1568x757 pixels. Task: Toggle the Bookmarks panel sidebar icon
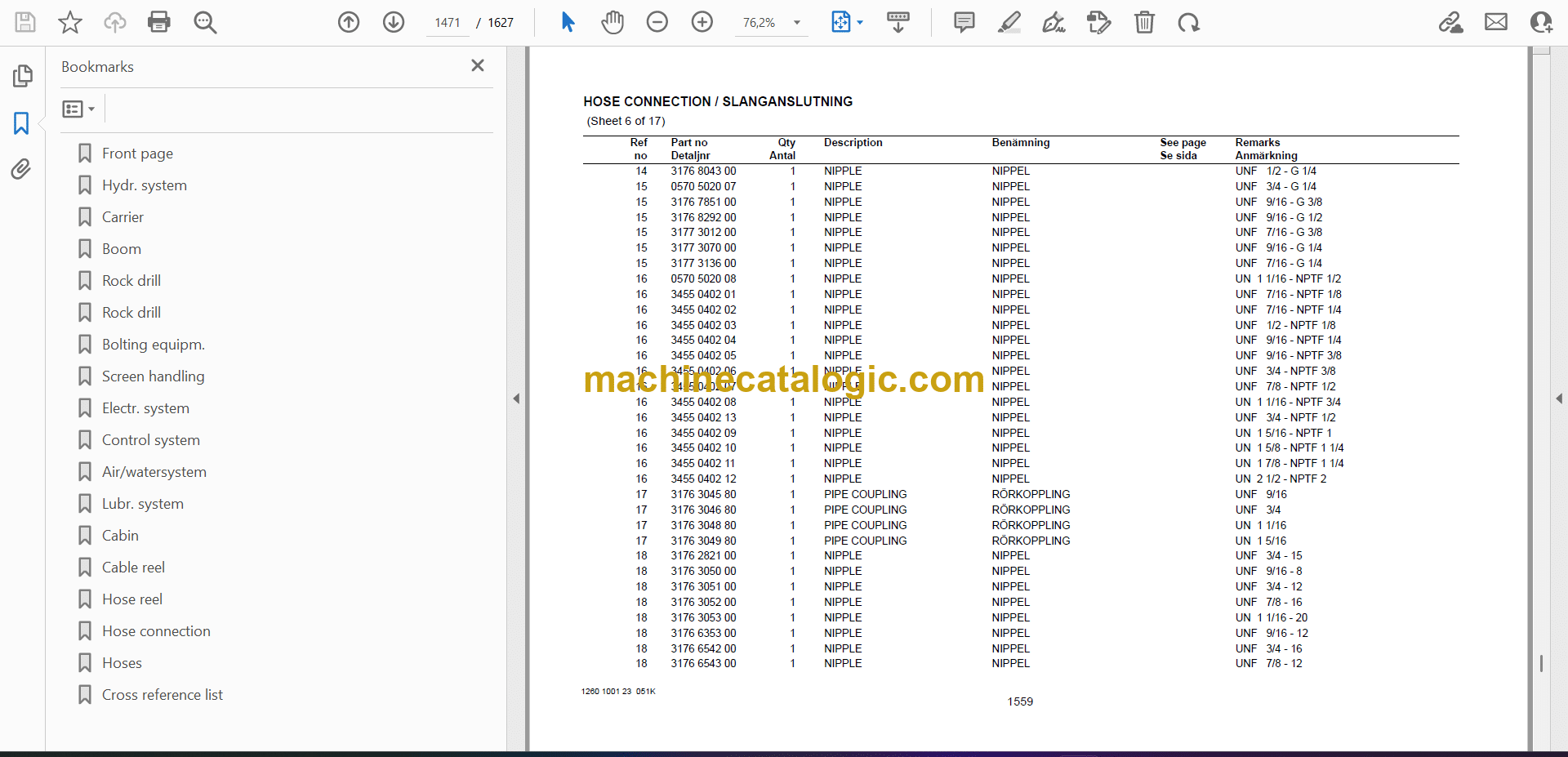coord(22,123)
